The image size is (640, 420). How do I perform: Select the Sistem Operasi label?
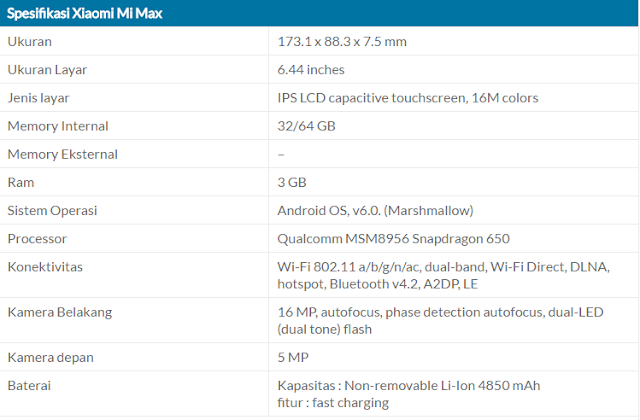(x=52, y=211)
